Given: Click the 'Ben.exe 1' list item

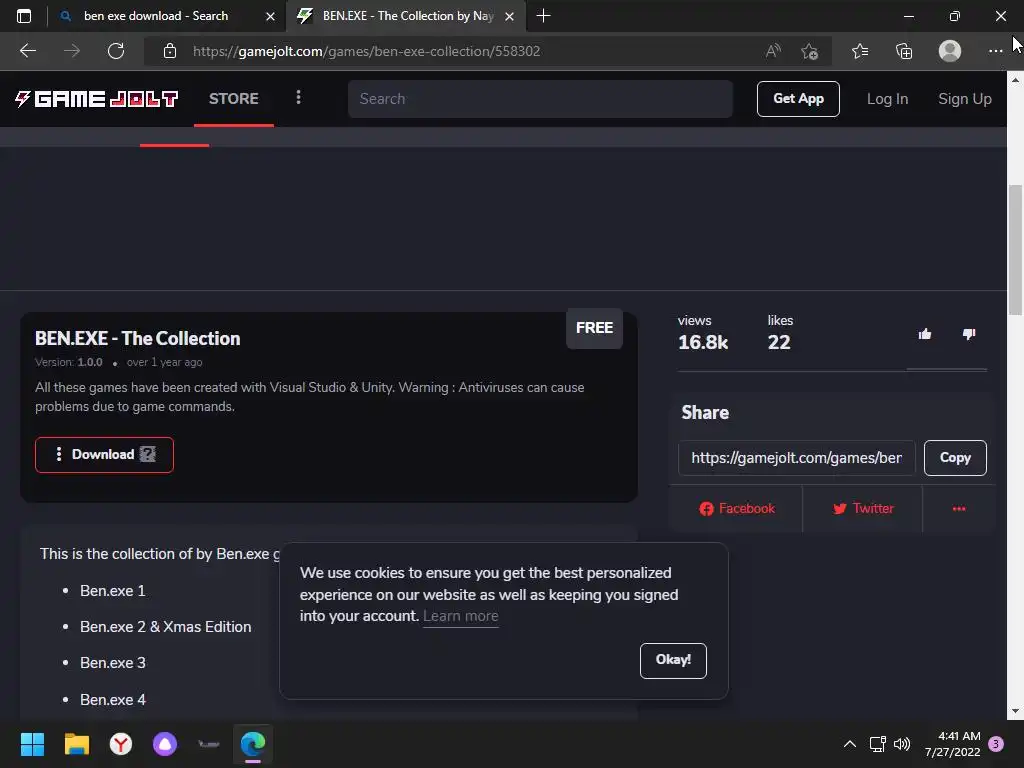Looking at the screenshot, I should (x=112, y=591).
